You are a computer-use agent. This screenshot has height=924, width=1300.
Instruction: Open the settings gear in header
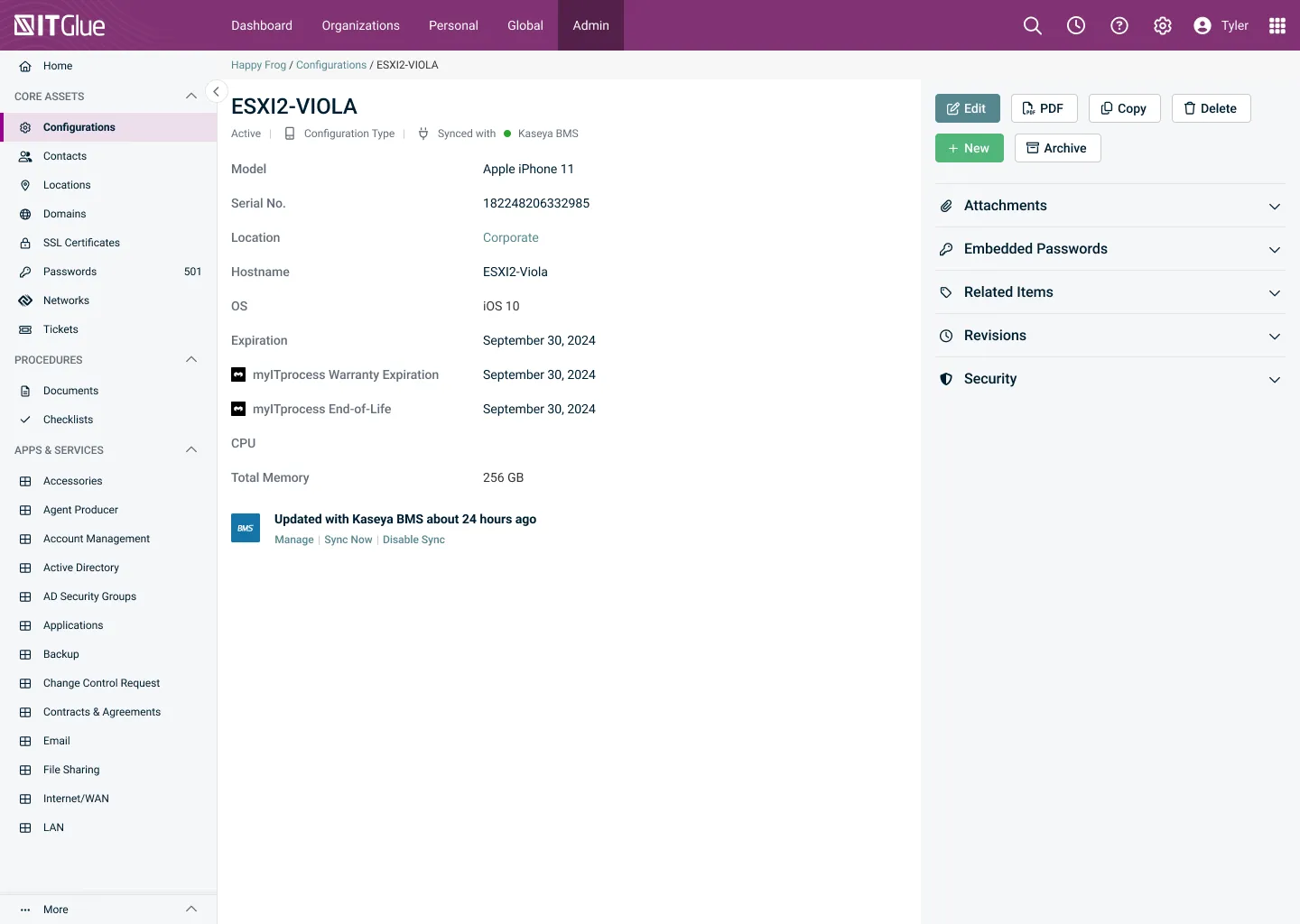(1162, 25)
